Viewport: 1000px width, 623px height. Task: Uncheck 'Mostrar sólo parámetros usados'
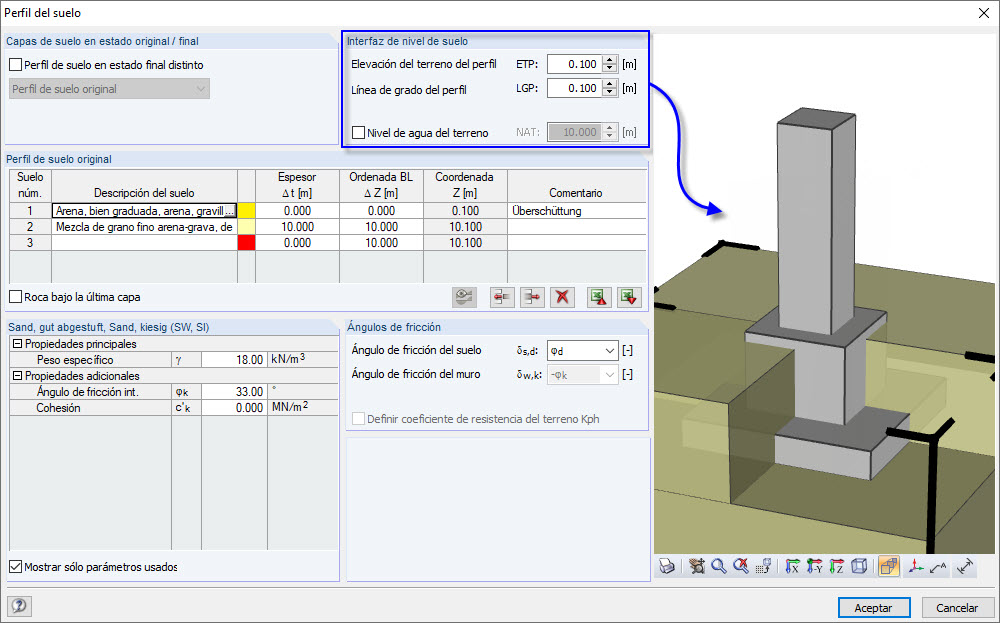[15, 567]
